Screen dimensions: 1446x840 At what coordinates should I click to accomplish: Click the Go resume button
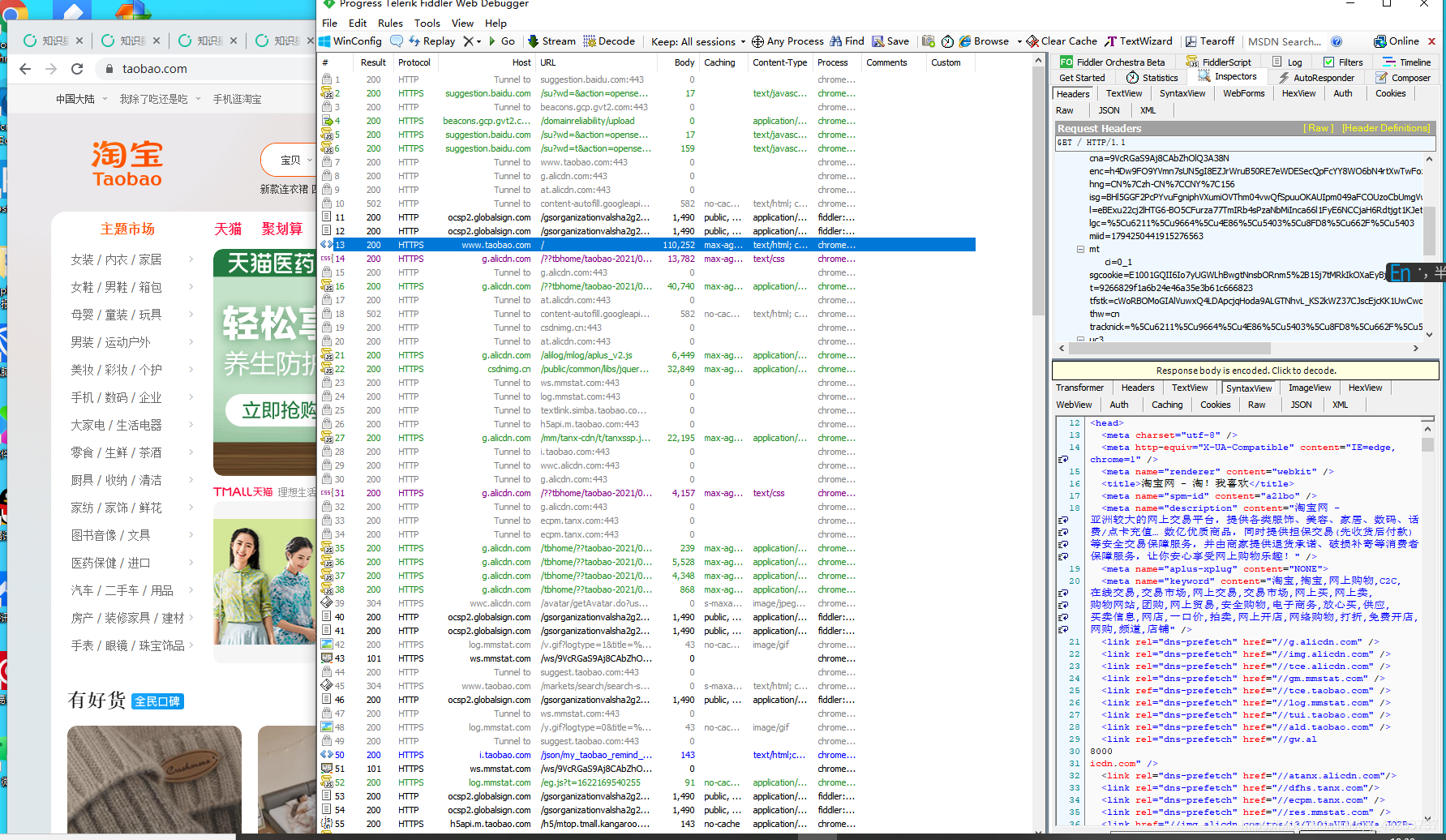click(501, 41)
